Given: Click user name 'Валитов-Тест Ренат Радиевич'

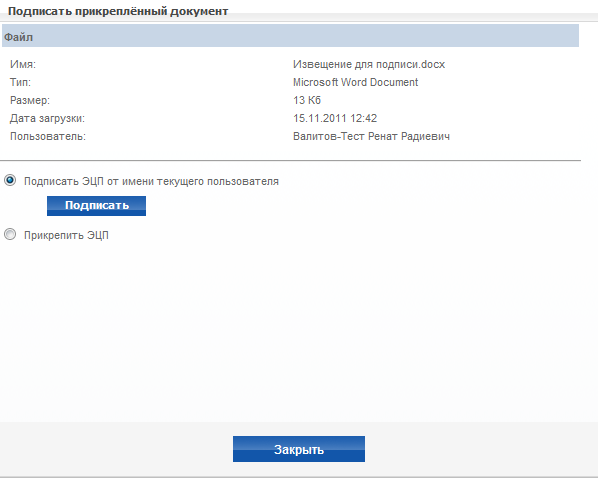Looking at the screenshot, I should pos(371,136).
